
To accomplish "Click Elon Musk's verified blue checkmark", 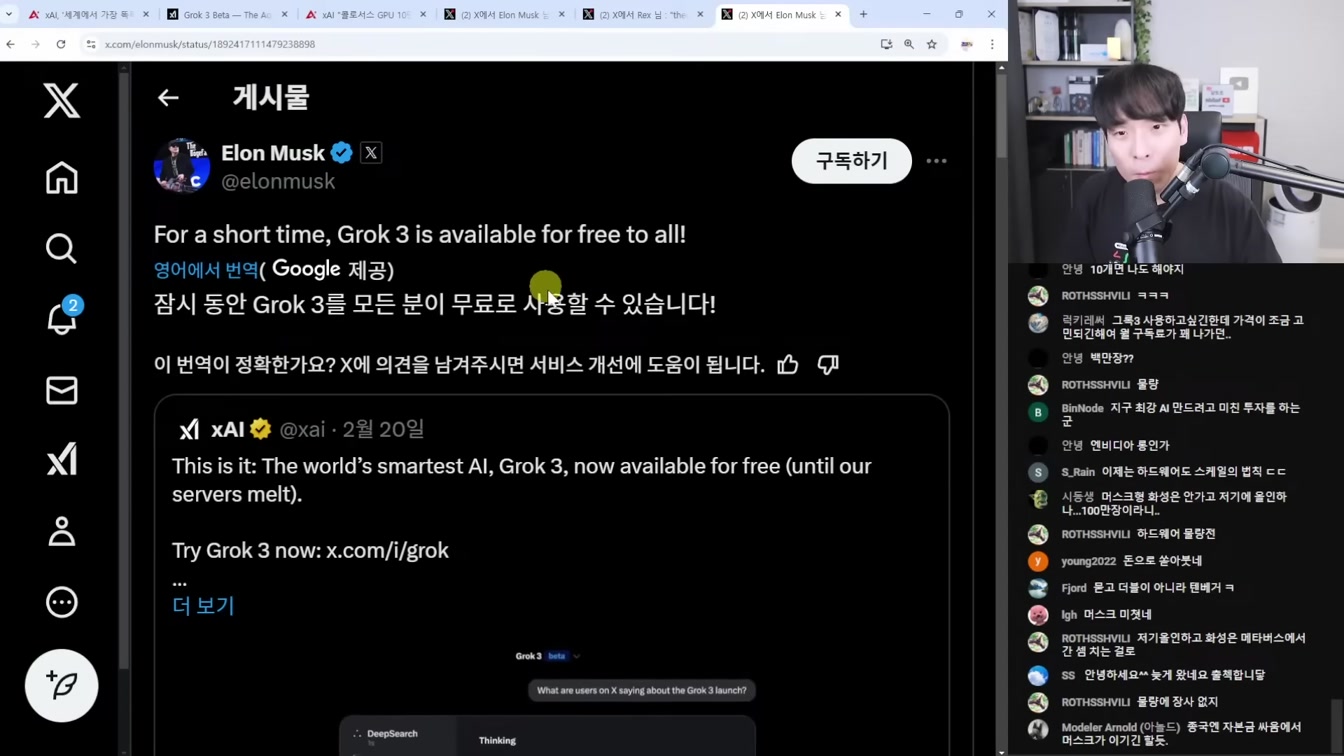I will click(341, 153).
